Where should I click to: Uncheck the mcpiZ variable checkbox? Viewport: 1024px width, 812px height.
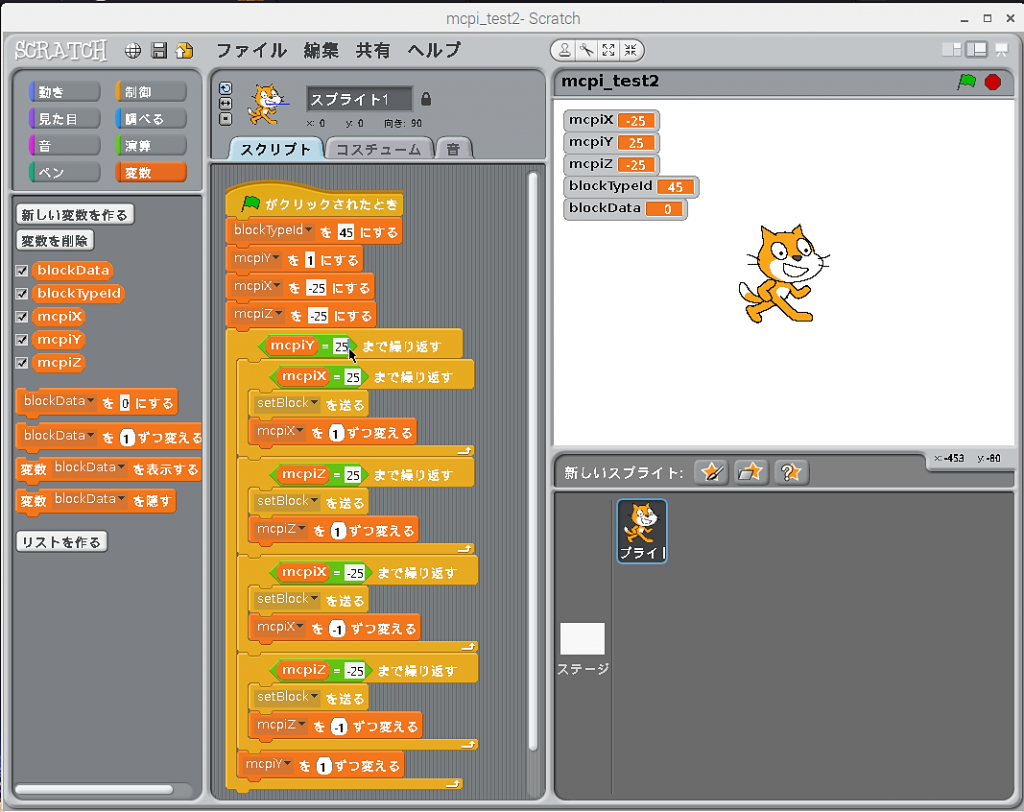click(22, 363)
